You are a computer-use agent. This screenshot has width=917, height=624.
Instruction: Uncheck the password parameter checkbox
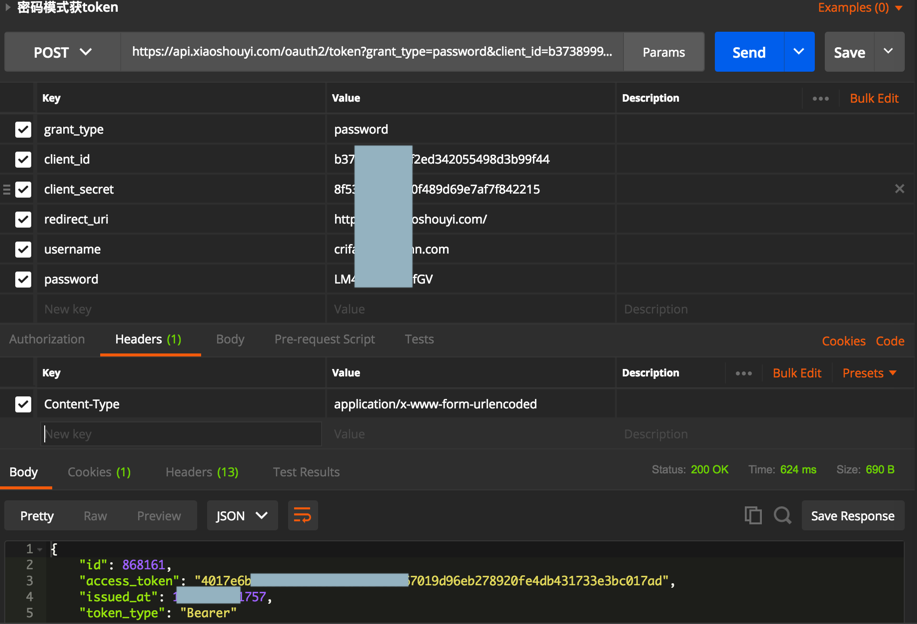coord(23,279)
